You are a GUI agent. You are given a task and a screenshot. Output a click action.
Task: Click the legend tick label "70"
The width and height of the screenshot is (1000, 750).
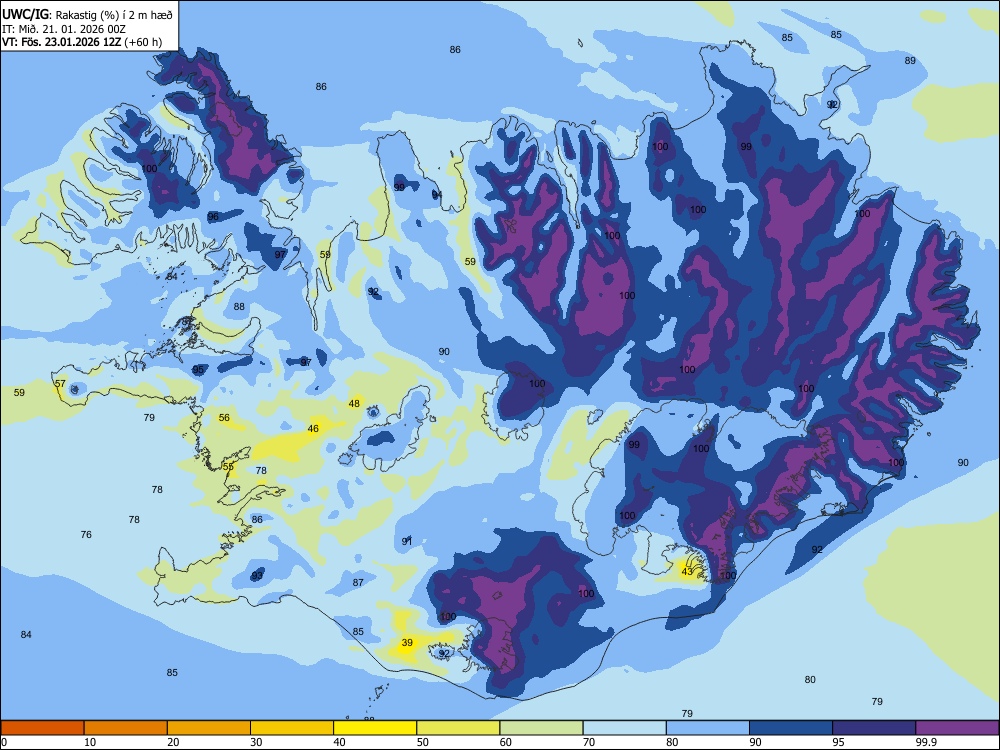(x=589, y=742)
